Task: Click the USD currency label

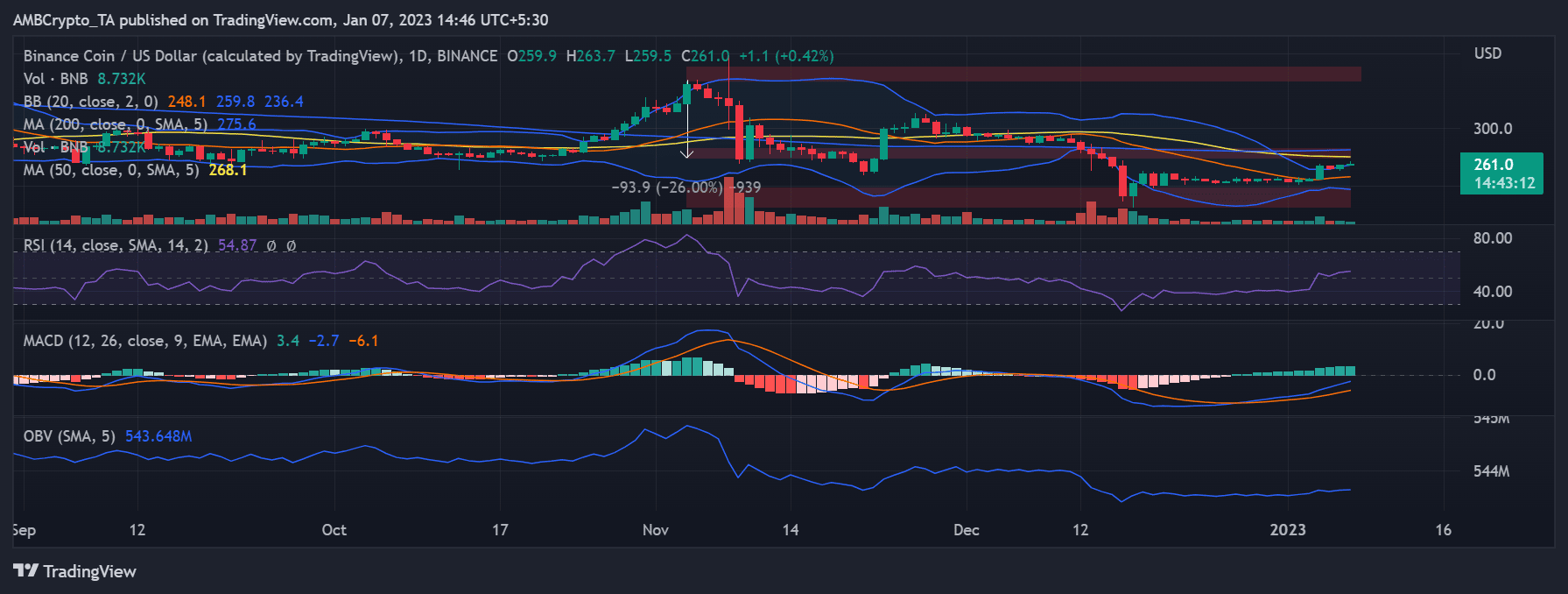Action: 1487,53
